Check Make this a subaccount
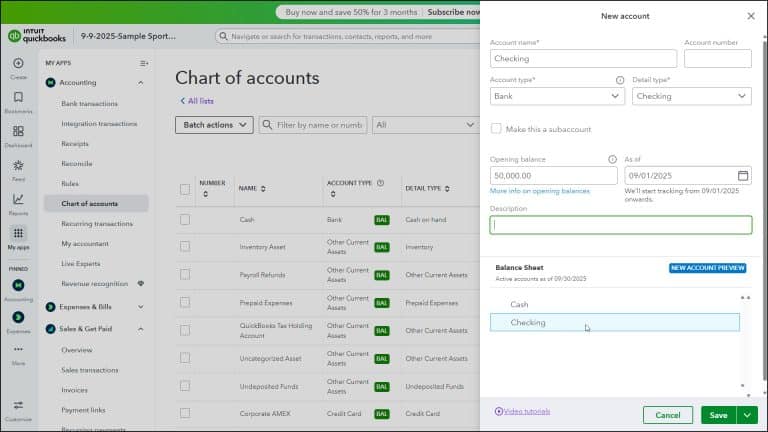768x432 pixels. click(496, 129)
